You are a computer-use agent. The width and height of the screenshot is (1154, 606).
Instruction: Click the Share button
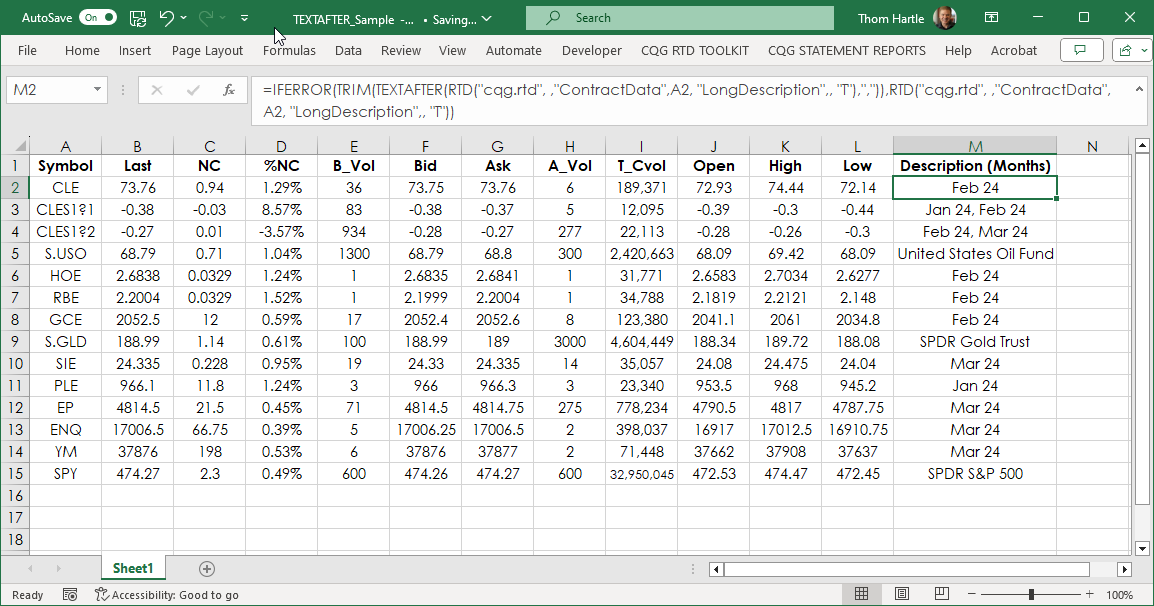[1127, 50]
